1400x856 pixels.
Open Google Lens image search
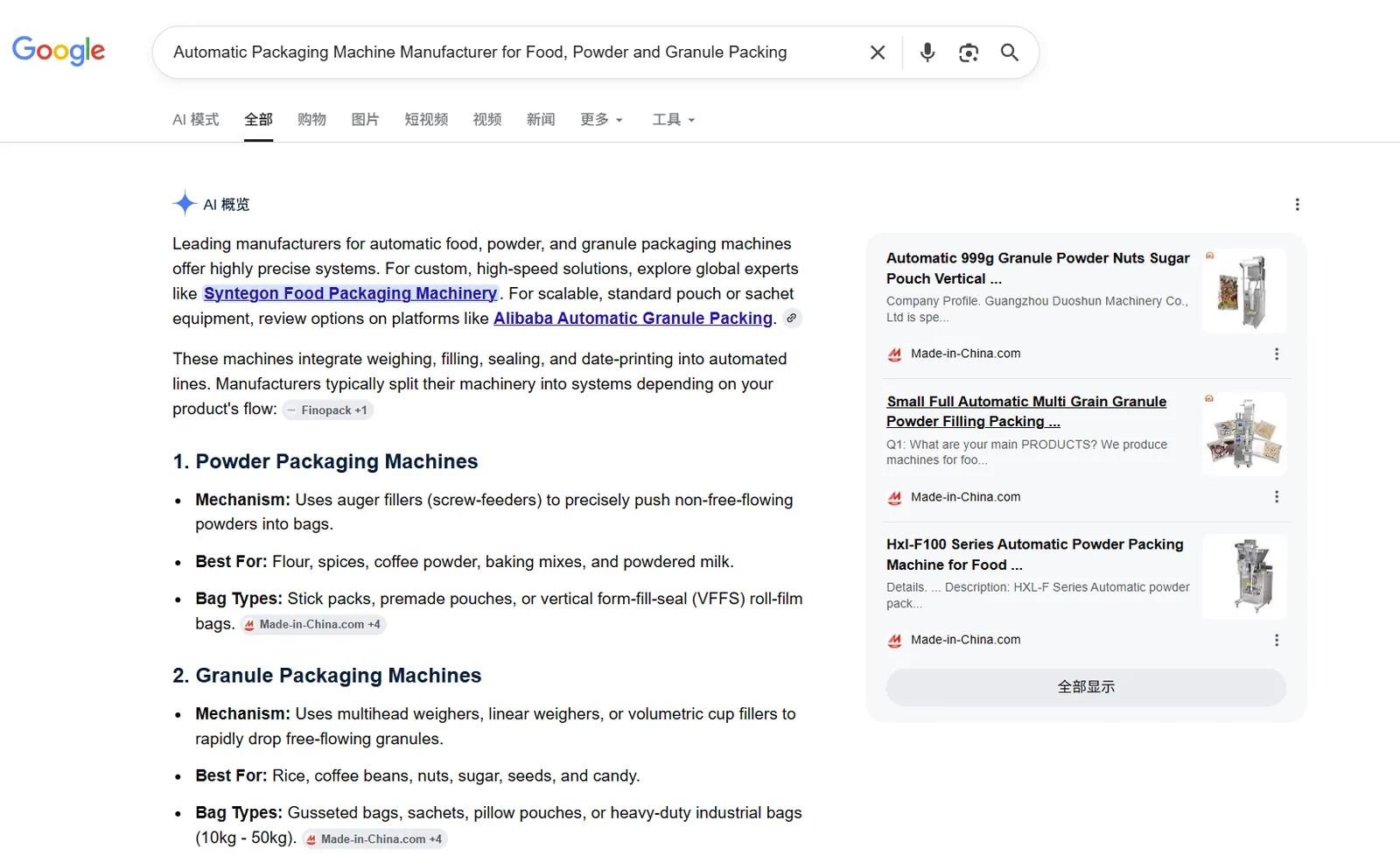[x=969, y=53]
